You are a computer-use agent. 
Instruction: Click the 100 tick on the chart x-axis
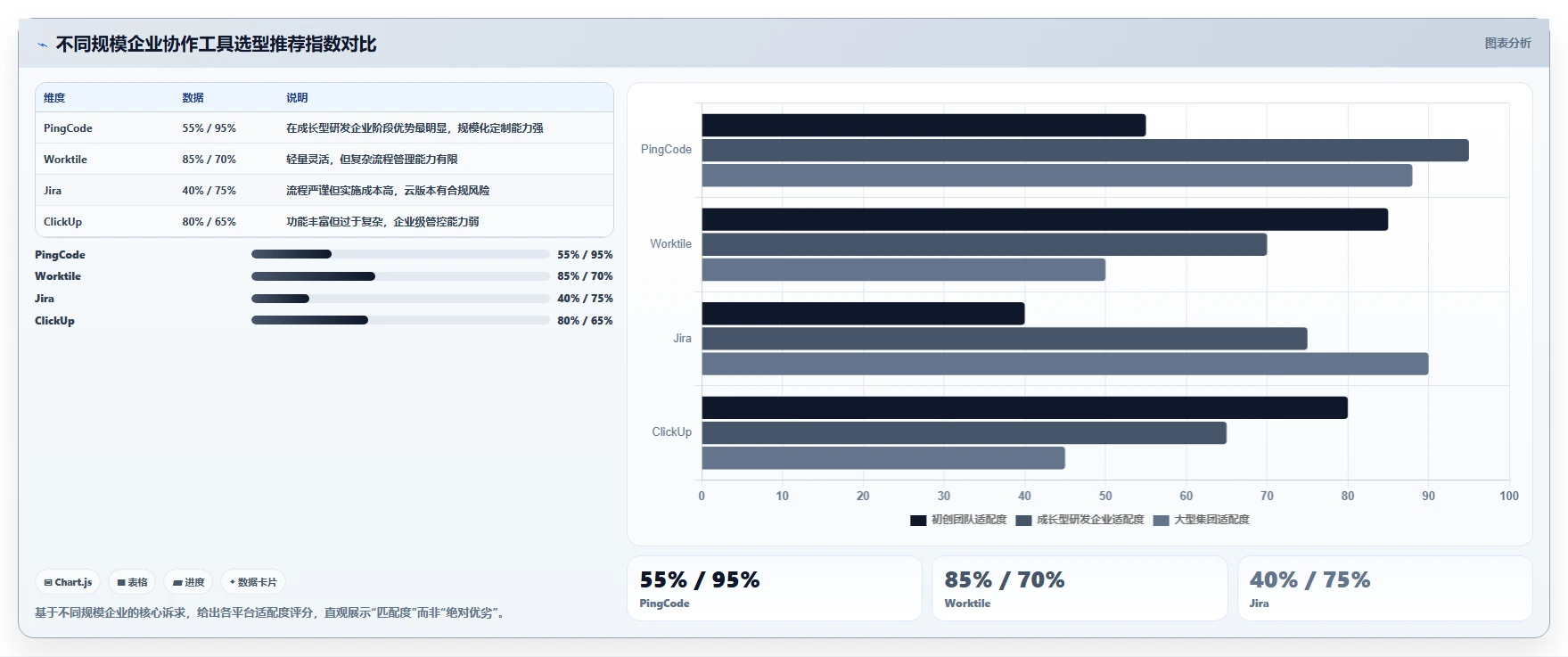tap(1509, 497)
